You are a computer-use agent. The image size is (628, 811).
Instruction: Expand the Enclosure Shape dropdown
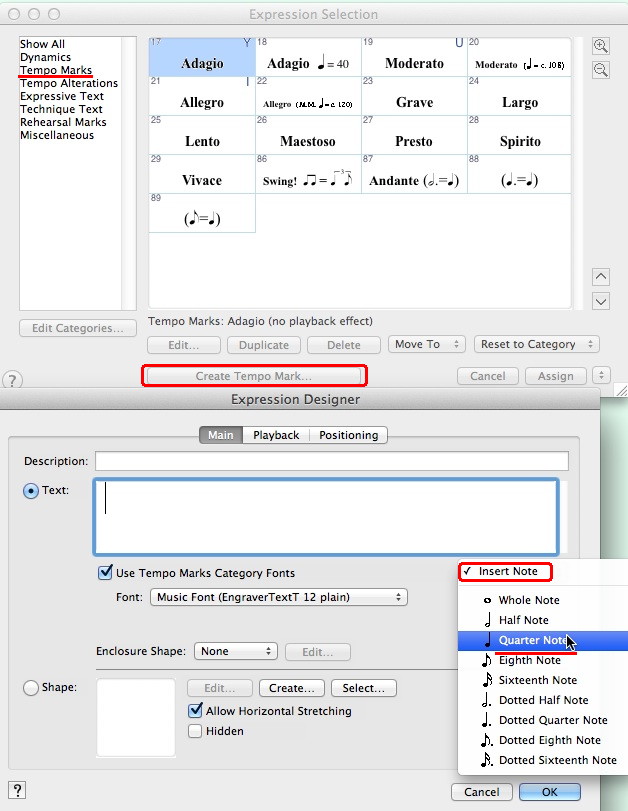click(236, 651)
